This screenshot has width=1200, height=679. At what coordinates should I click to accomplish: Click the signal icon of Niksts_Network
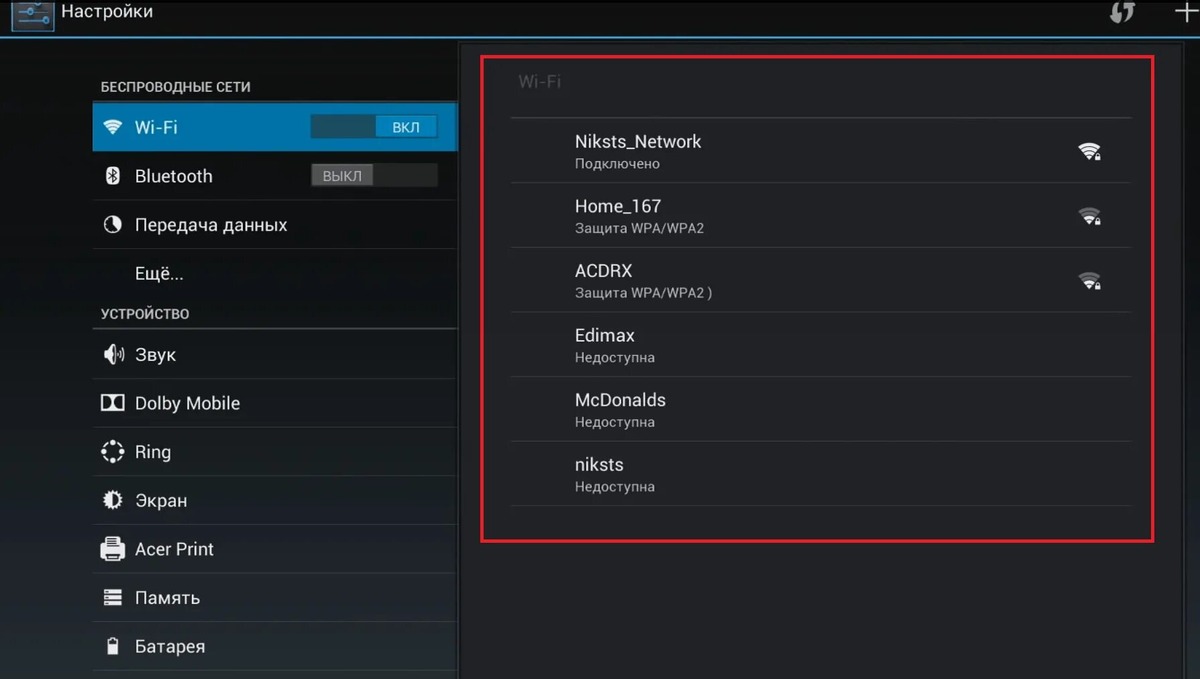coord(1090,151)
